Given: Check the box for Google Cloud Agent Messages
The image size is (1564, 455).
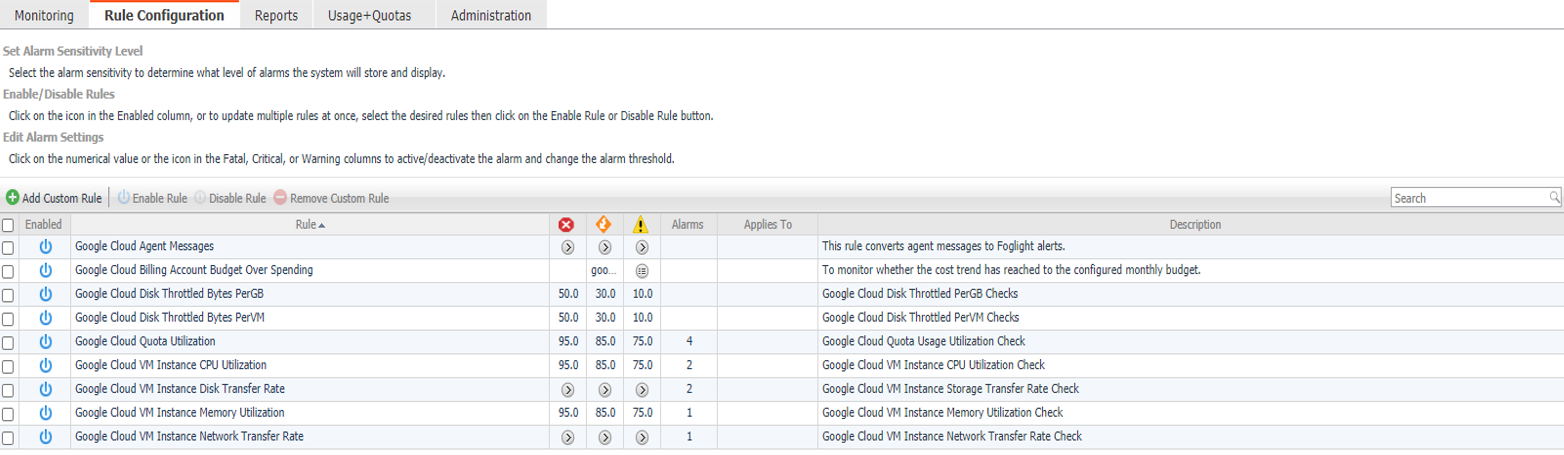Looking at the screenshot, I should pos(8,247).
